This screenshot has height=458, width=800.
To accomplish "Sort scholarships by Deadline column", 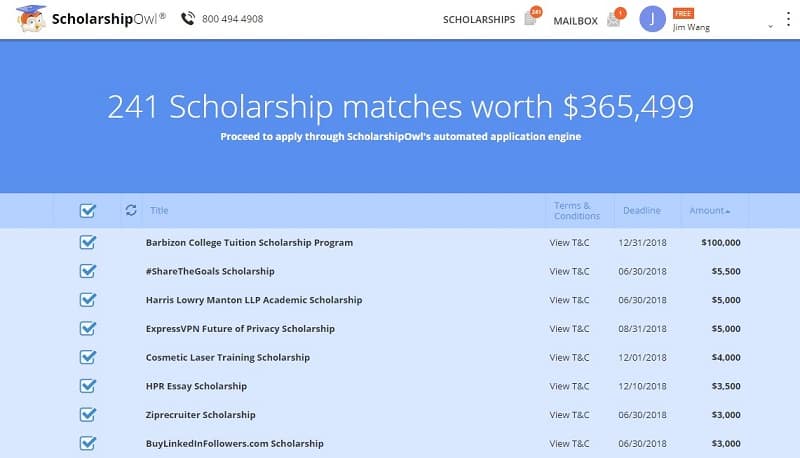I will coord(641,210).
